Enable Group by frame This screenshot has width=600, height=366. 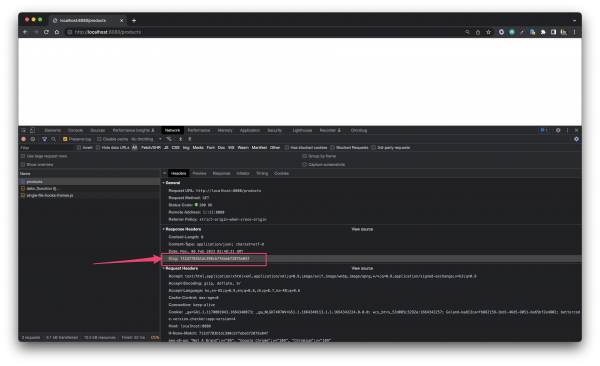pos(305,156)
